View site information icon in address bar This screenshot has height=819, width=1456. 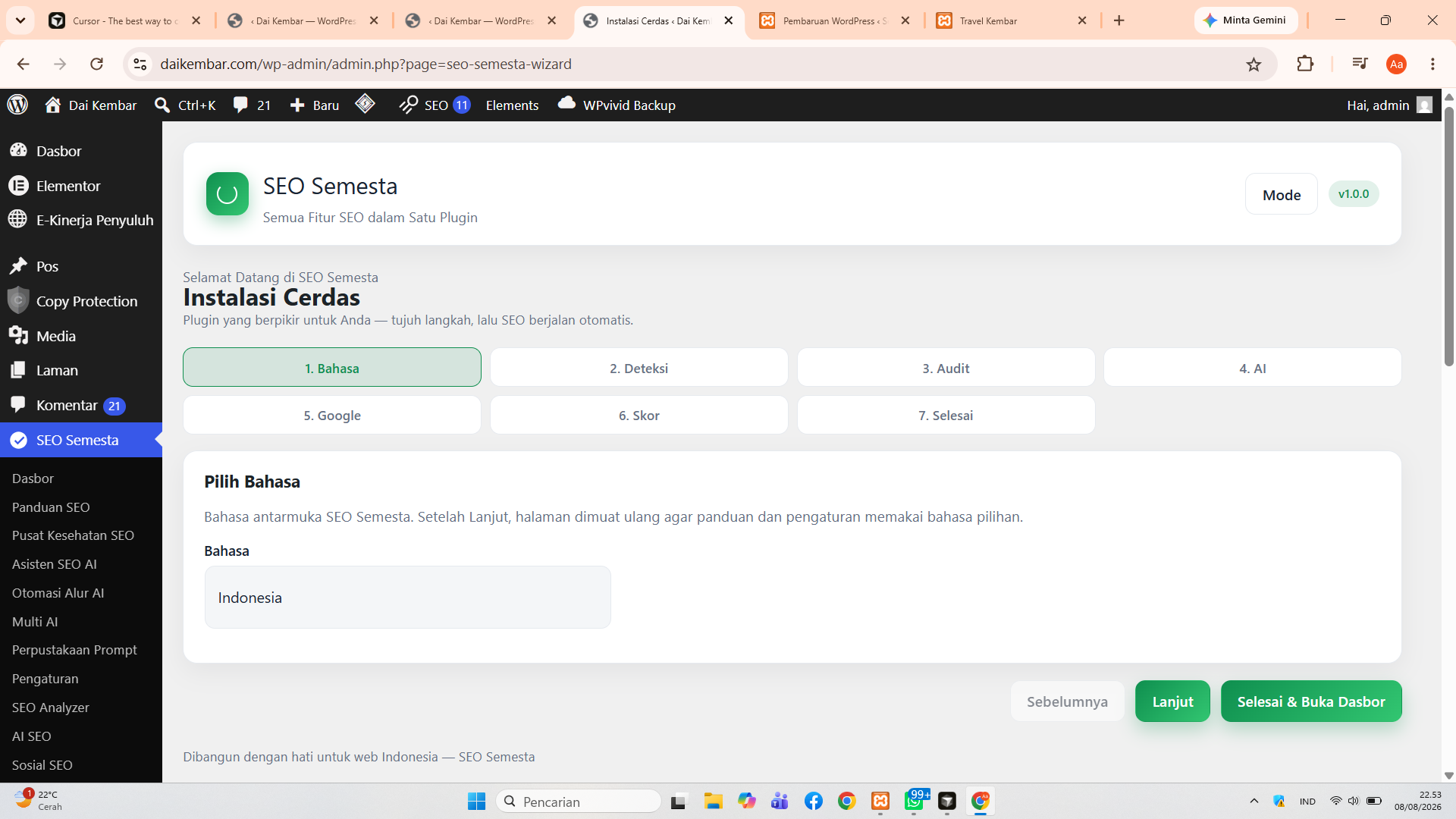140,64
